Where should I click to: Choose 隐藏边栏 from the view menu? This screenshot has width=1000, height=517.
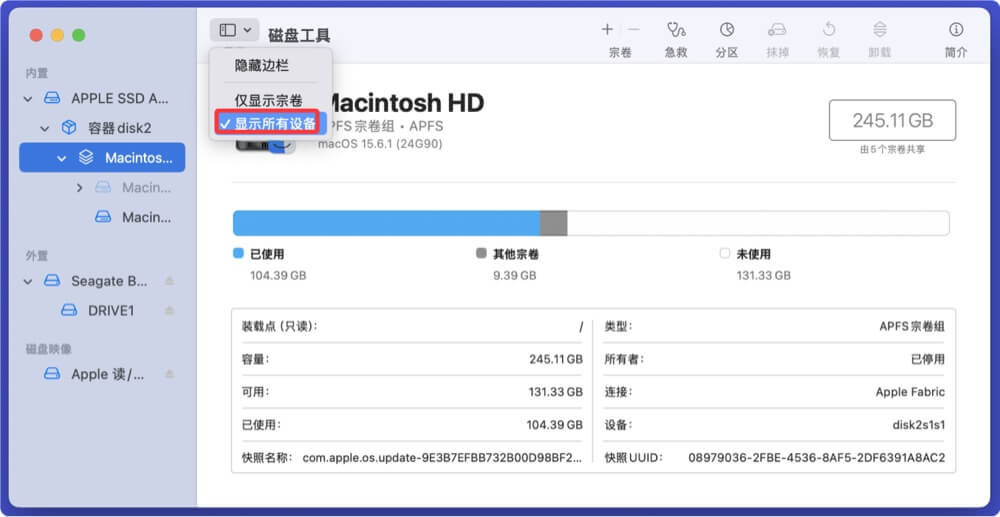pyautogui.click(x=262, y=66)
